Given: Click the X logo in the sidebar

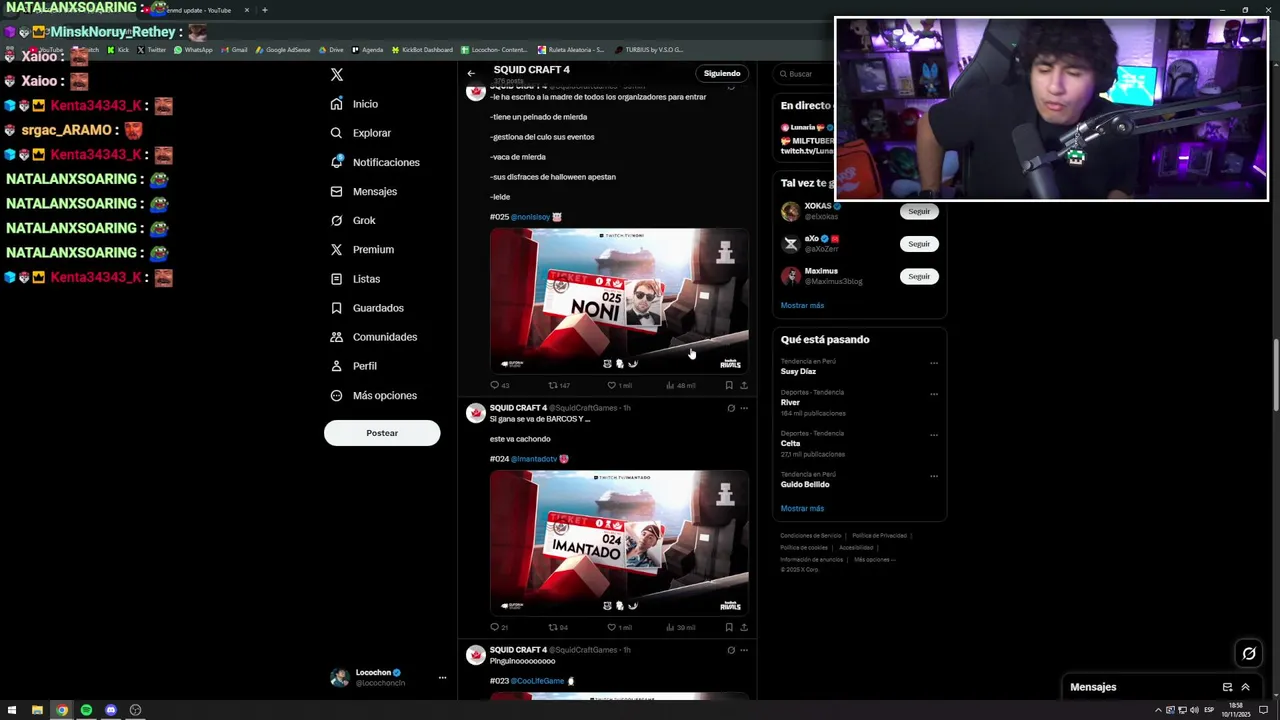Looking at the screenshot, I should tap(337, 75).
